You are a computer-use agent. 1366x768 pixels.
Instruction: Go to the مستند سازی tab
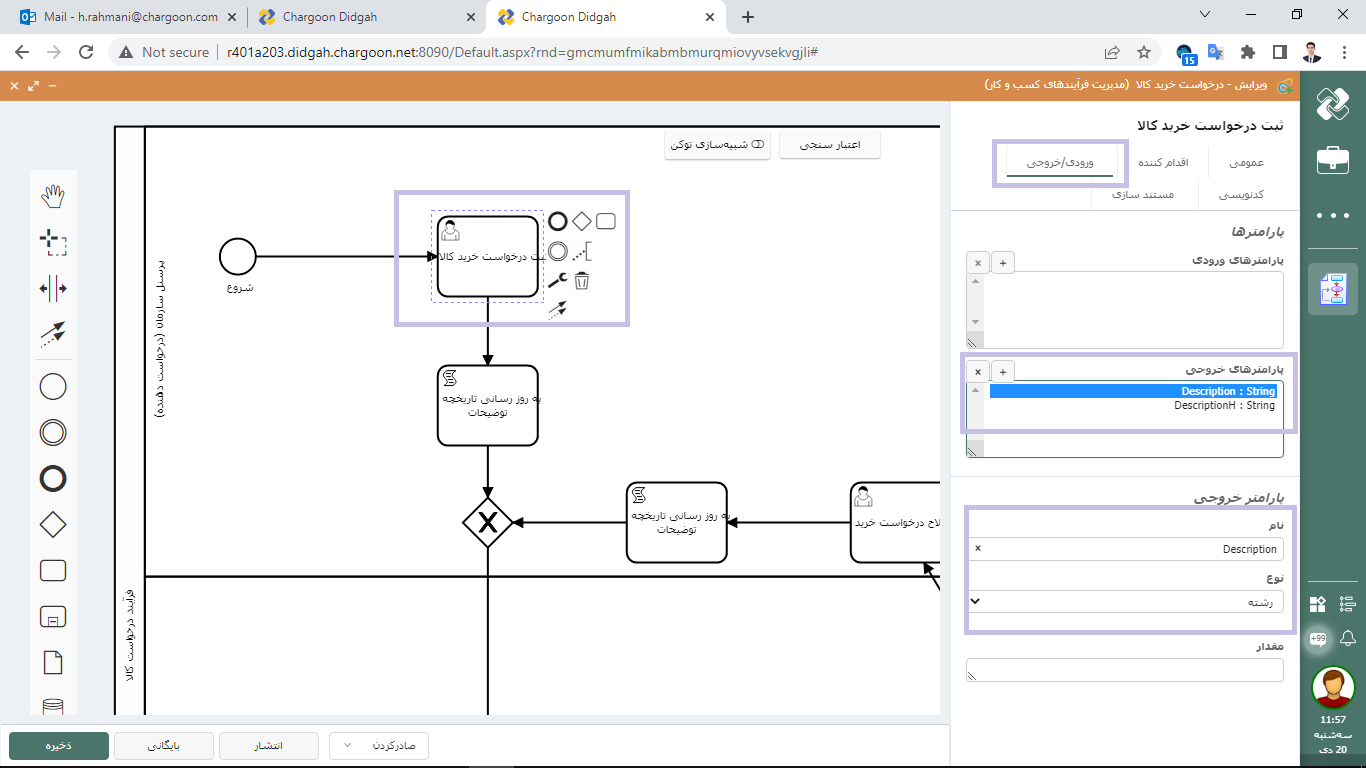tap(1143, 194)
